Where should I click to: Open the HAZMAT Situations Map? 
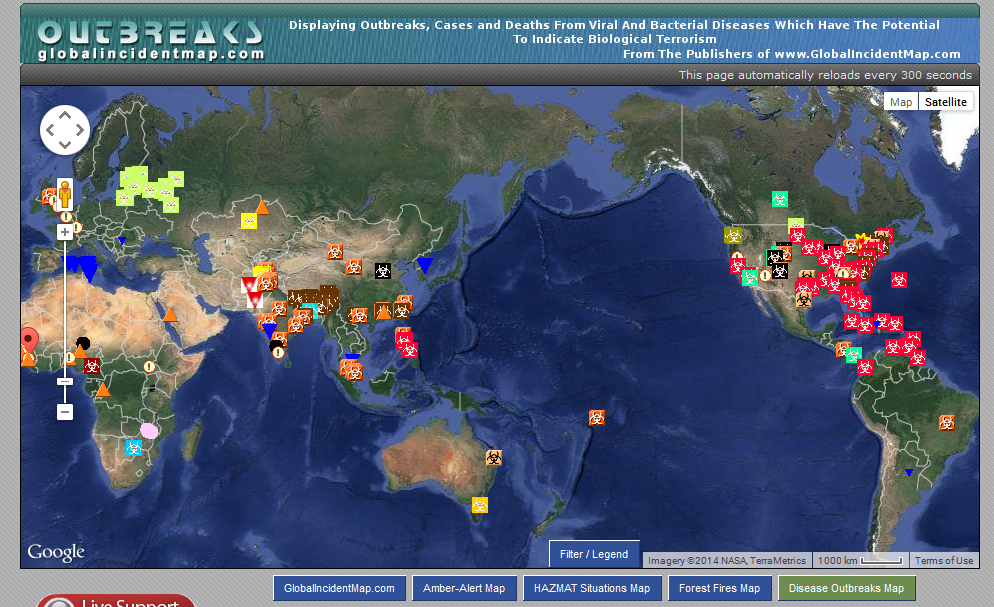coord(593,588)
